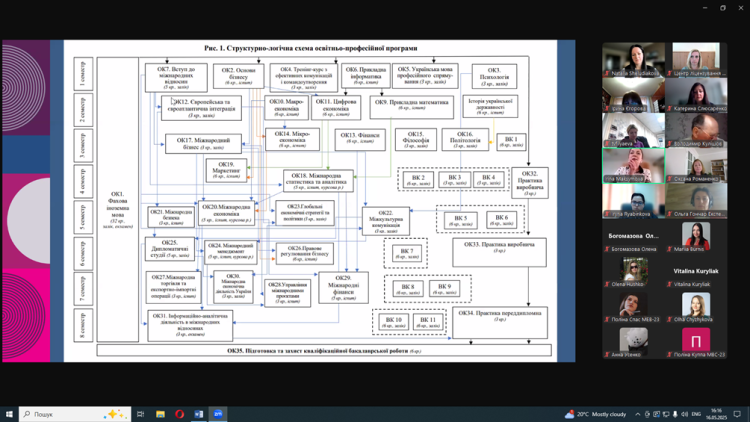750x422 pixels.
Task: Select Yulia Maksymova's highlighted video tile
Action: click(634, 165)
